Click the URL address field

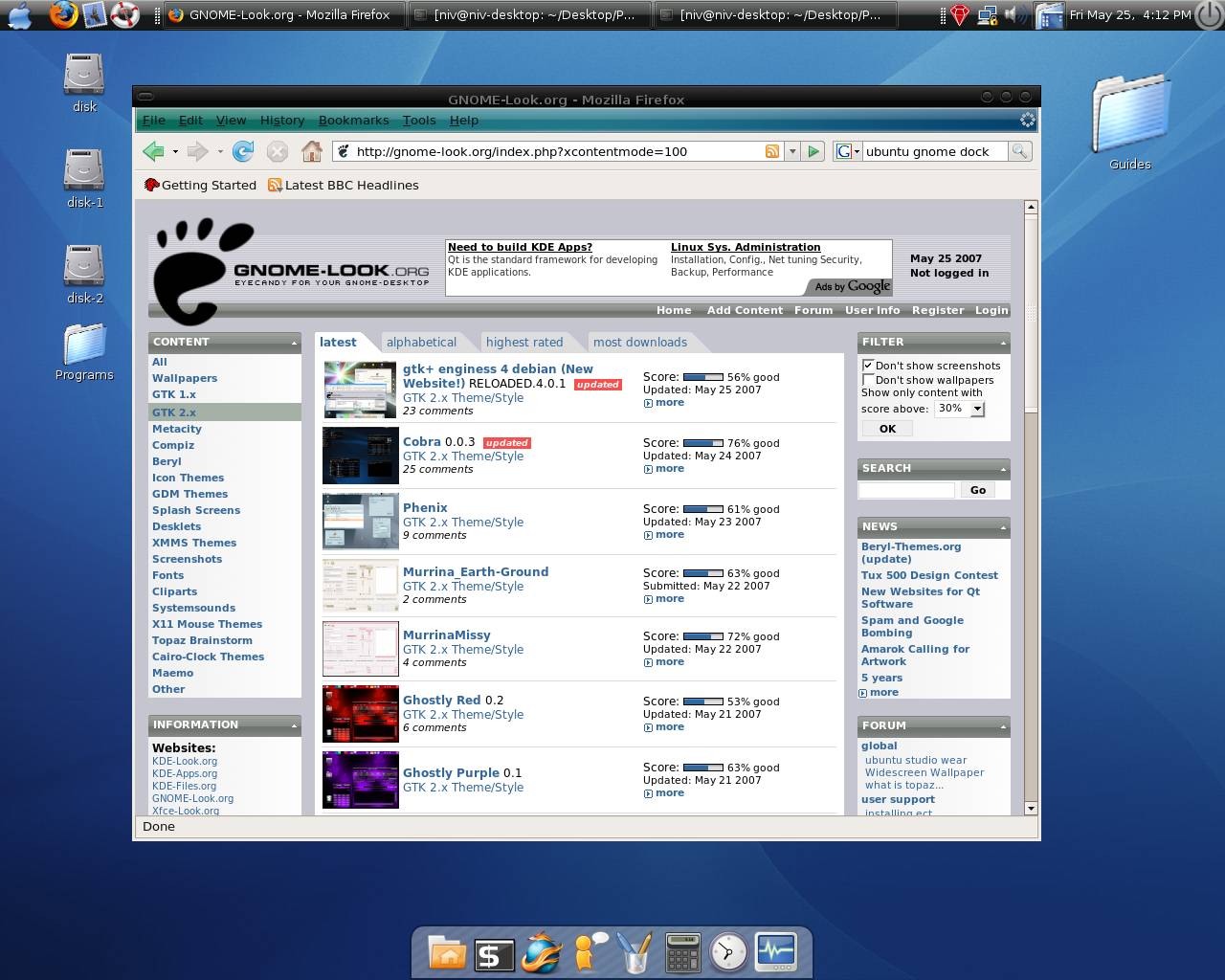coord(558,151)
